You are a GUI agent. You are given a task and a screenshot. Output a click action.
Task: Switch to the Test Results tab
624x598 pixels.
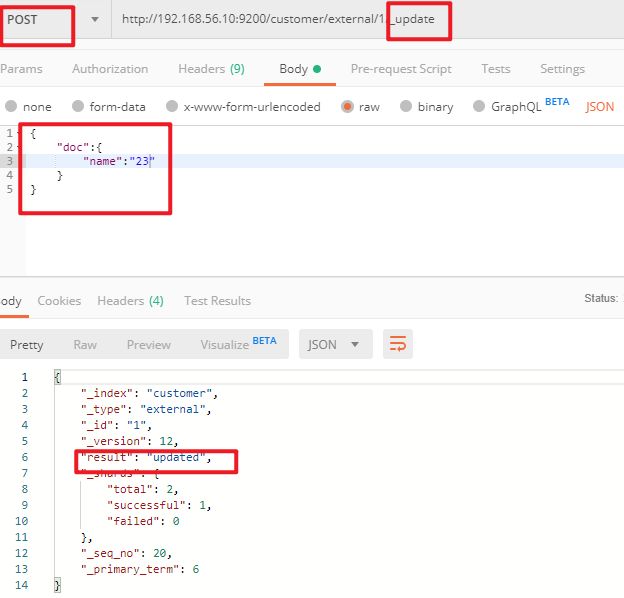217,301
